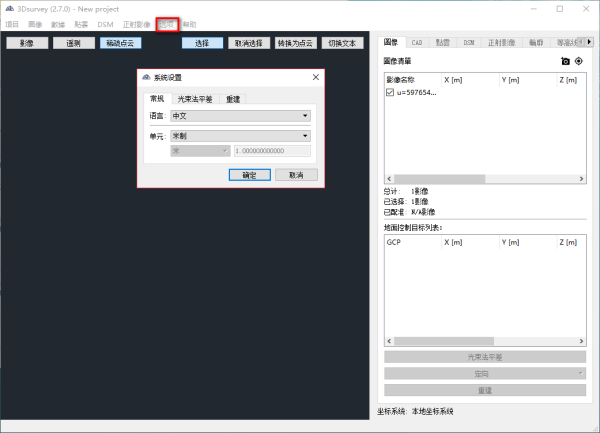
Task: Open the 帮助 menu
Action: coord(189,24)
